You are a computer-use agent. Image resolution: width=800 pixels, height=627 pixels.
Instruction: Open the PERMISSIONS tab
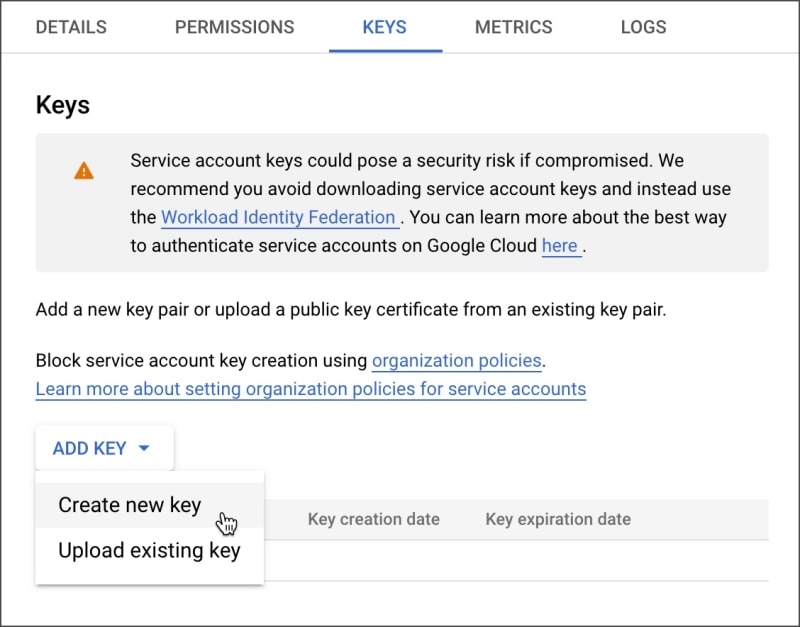pos(234,27)
